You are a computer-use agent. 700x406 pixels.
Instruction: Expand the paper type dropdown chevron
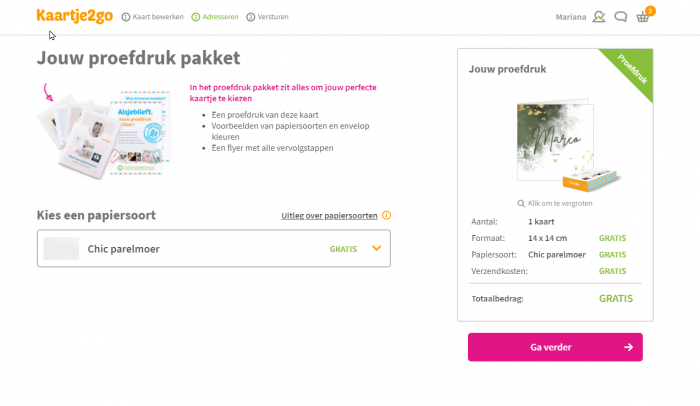tap(377, 249)
